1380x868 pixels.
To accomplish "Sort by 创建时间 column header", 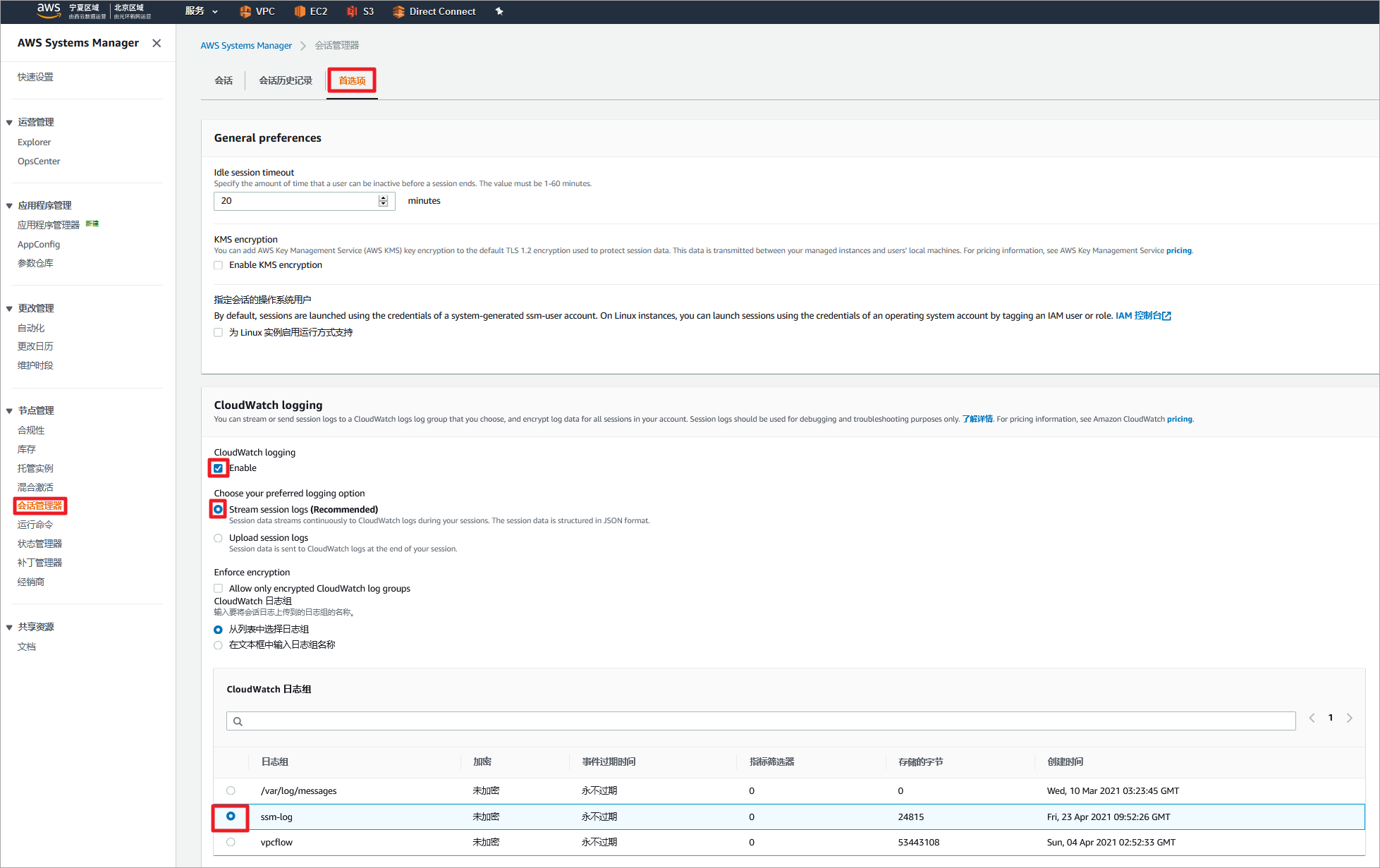I will click(1065, 762).
